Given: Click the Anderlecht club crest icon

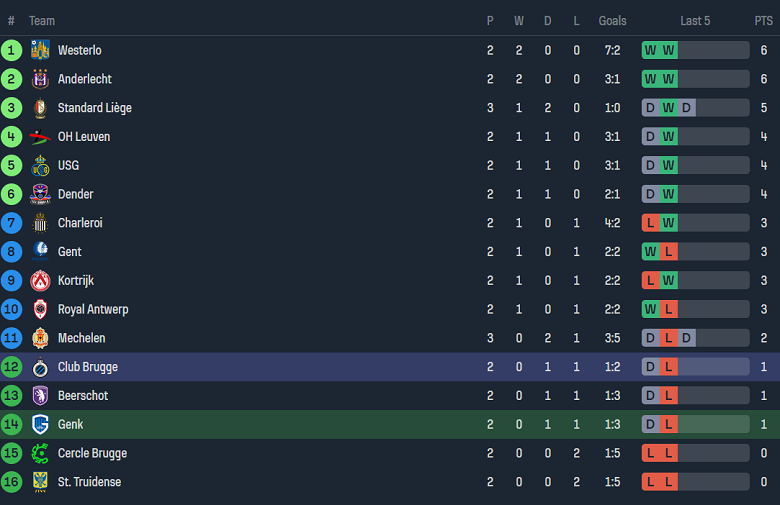Looking at the screenshot, I should 40,79.
